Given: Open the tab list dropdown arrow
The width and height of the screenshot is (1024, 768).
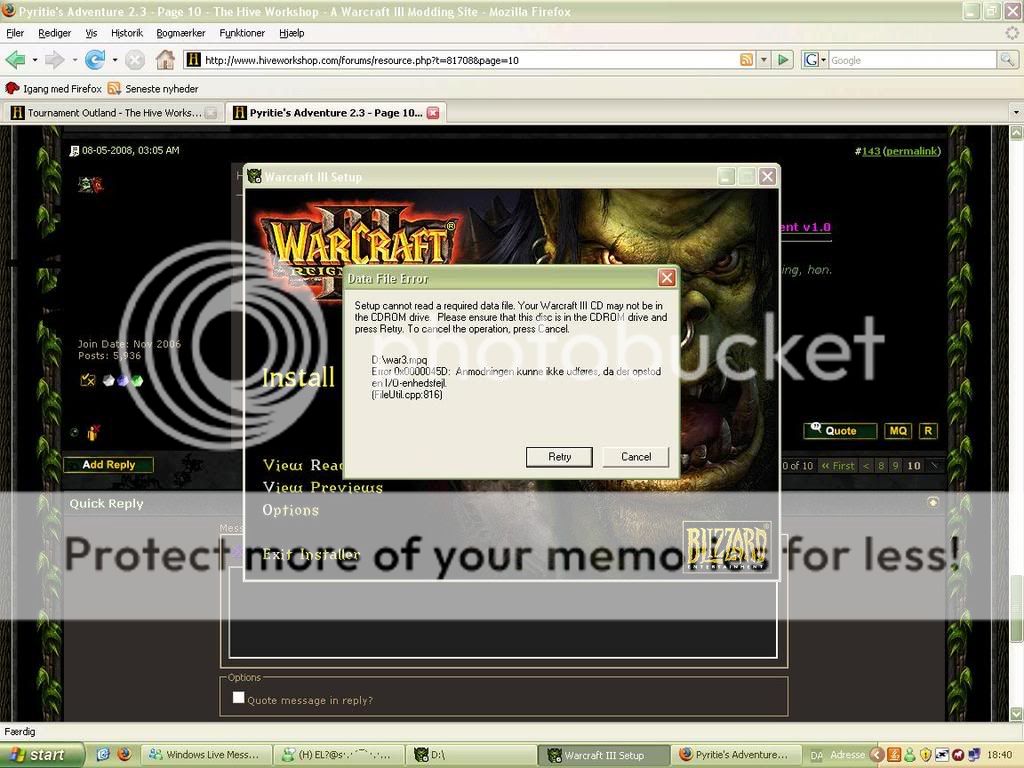Looking at the screenshot, I should pos(1016,112).
